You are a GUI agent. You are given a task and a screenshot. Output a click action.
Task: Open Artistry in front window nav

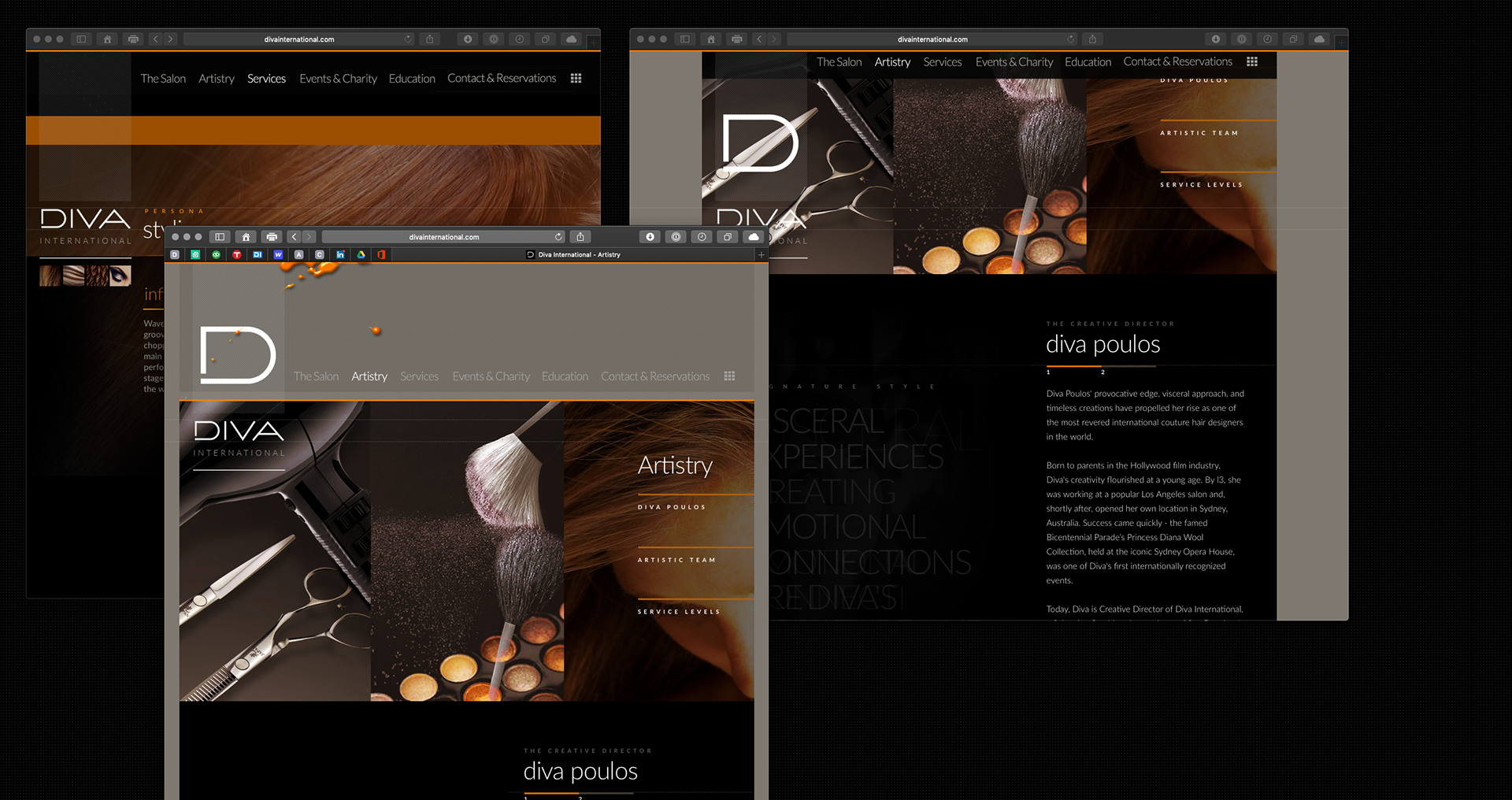pyautogui.click(x=369, y=376)
